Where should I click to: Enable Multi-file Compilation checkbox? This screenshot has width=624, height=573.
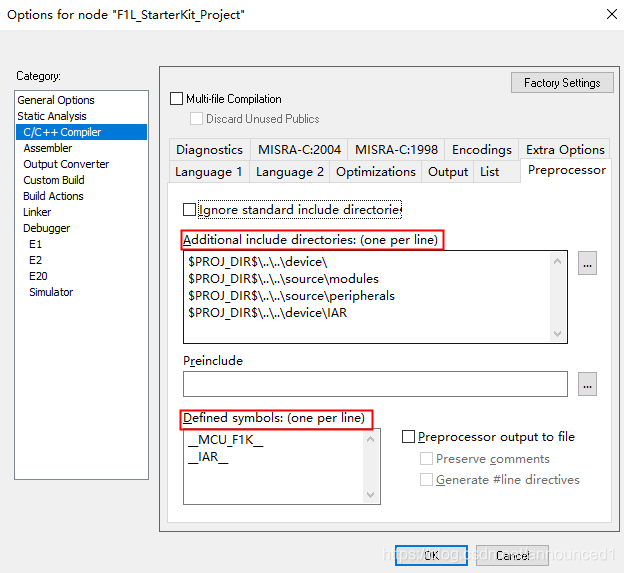click(x=176, y=99)
